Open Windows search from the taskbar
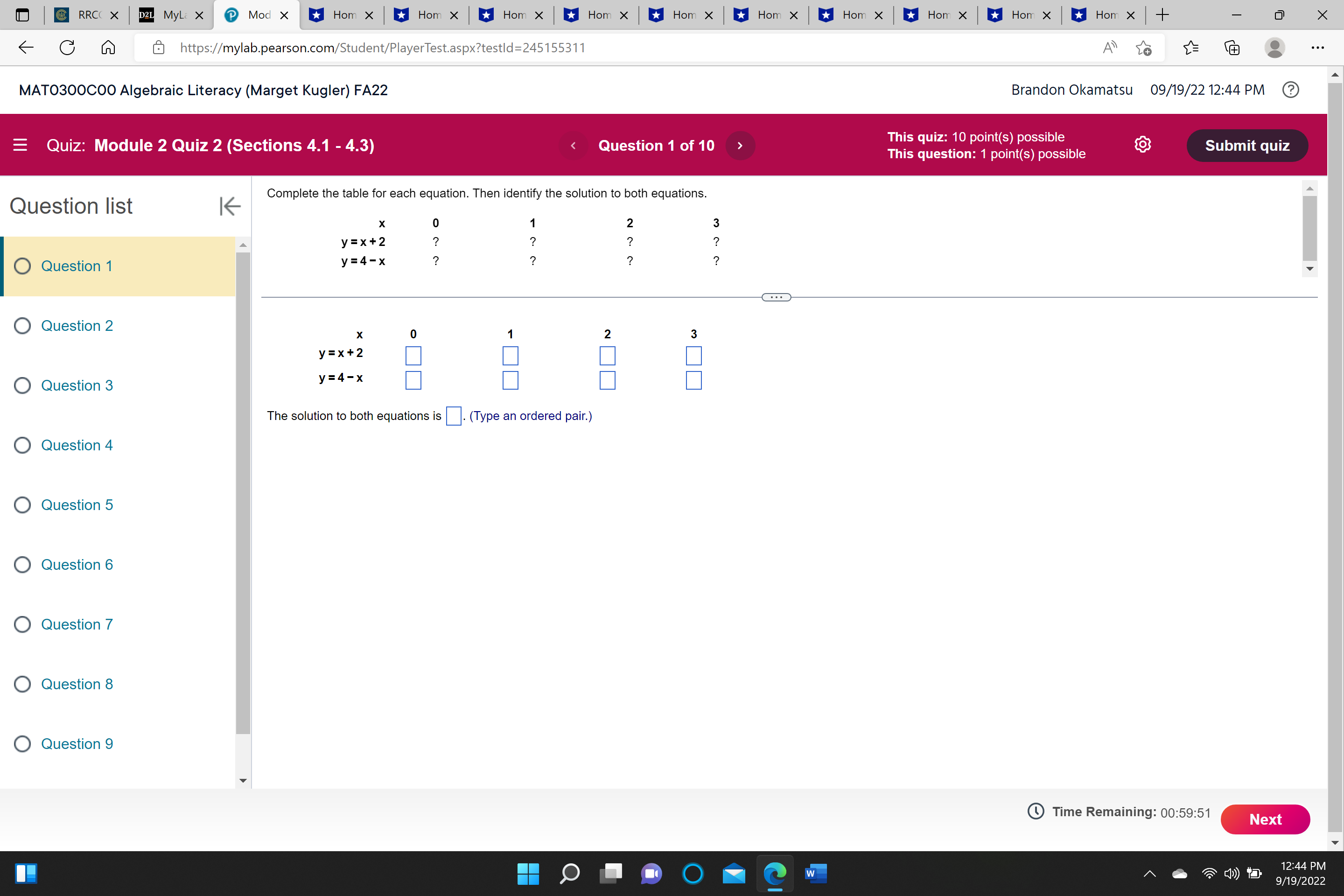 tap(570, 874)
